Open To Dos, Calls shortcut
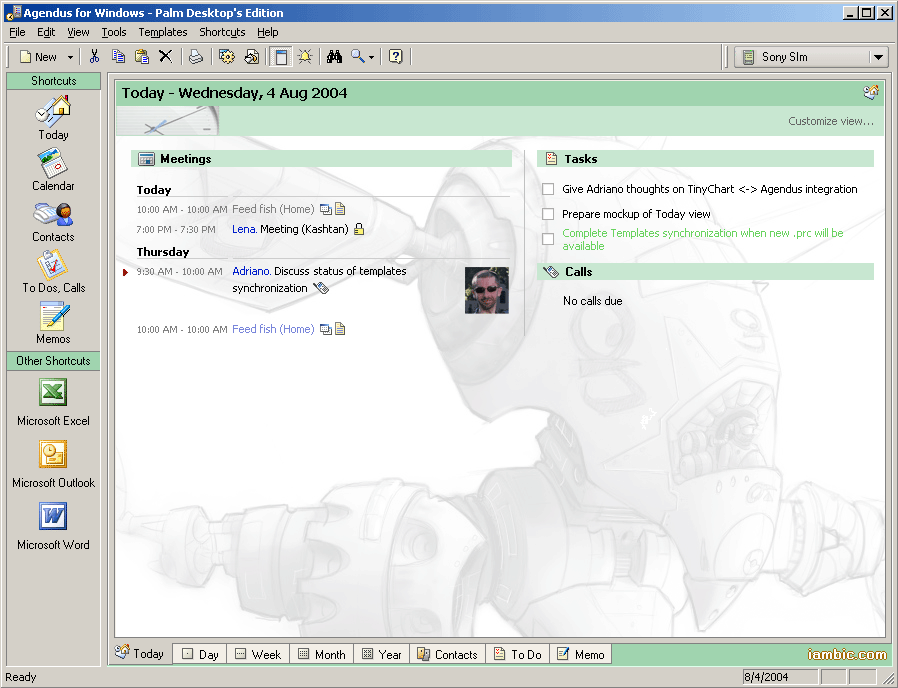 53,272
